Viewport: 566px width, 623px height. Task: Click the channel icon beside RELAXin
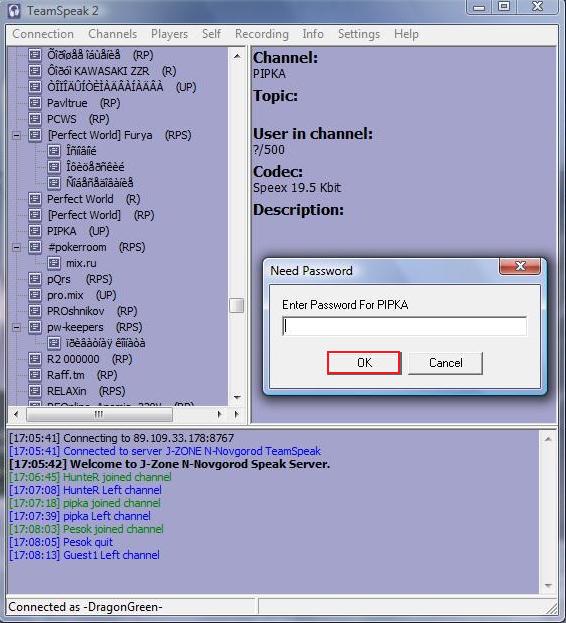pyautogui.click(x=35, y=391)
